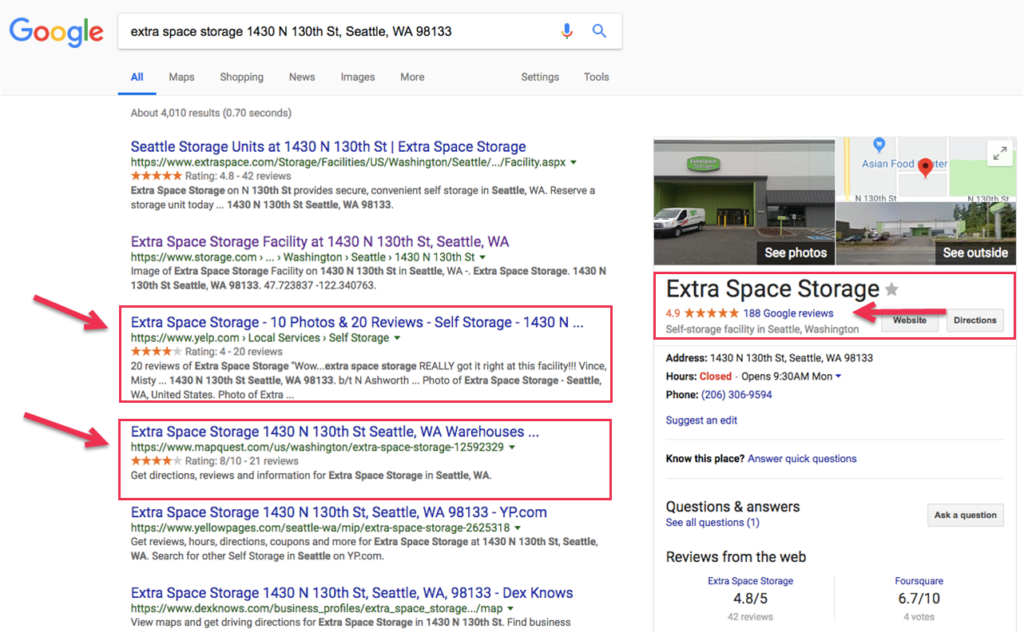Switch to the Images tab
1024x633 pixels.
coord(357,77)
